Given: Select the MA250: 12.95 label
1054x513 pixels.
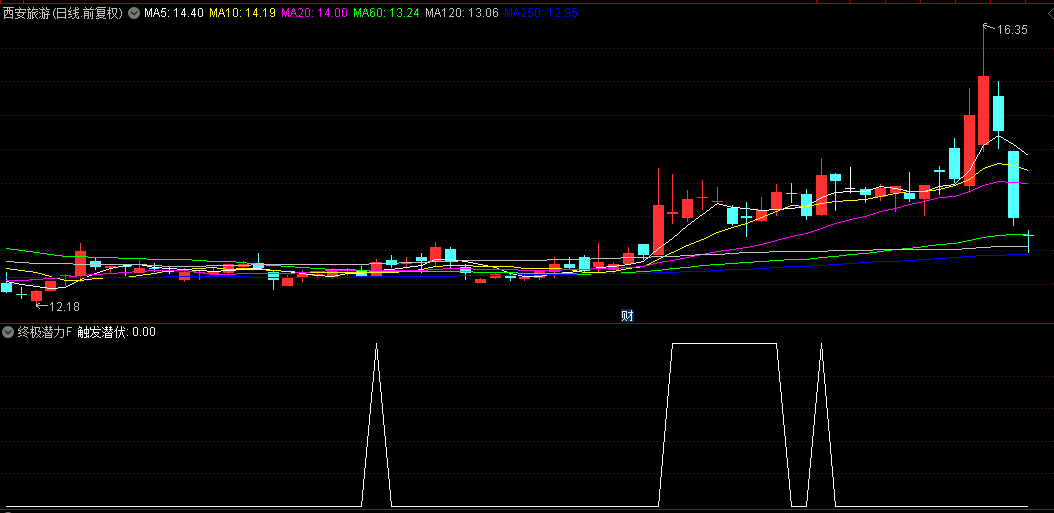Looking at the screenshot, I should coord(541,13).
